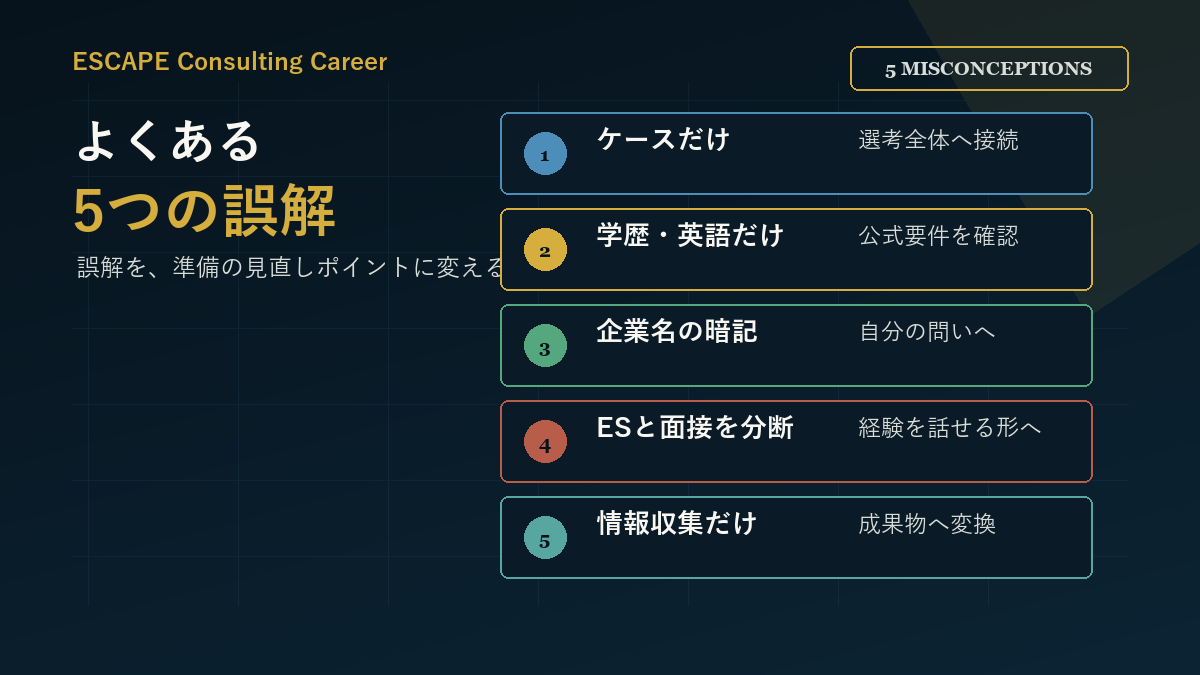The height and width of the screenshot is (675, 1200).
Task: Click the 成果物へ変換 text
Action: 927,524
